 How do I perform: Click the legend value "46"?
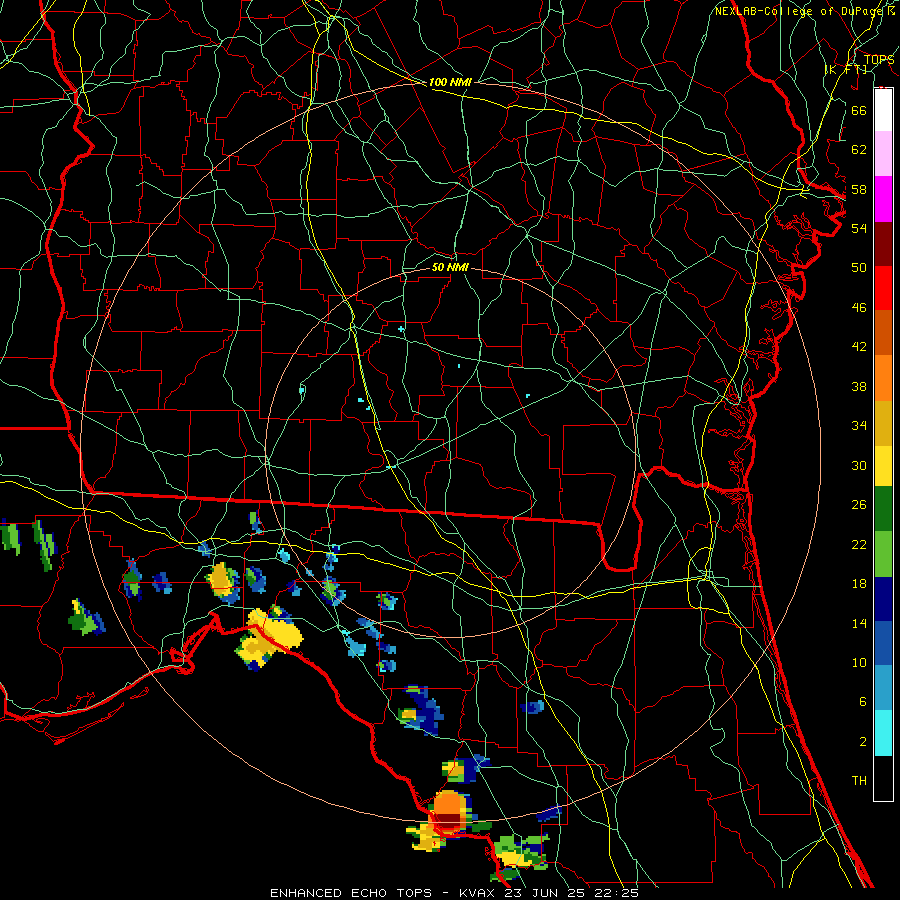(x=859, y=308)
